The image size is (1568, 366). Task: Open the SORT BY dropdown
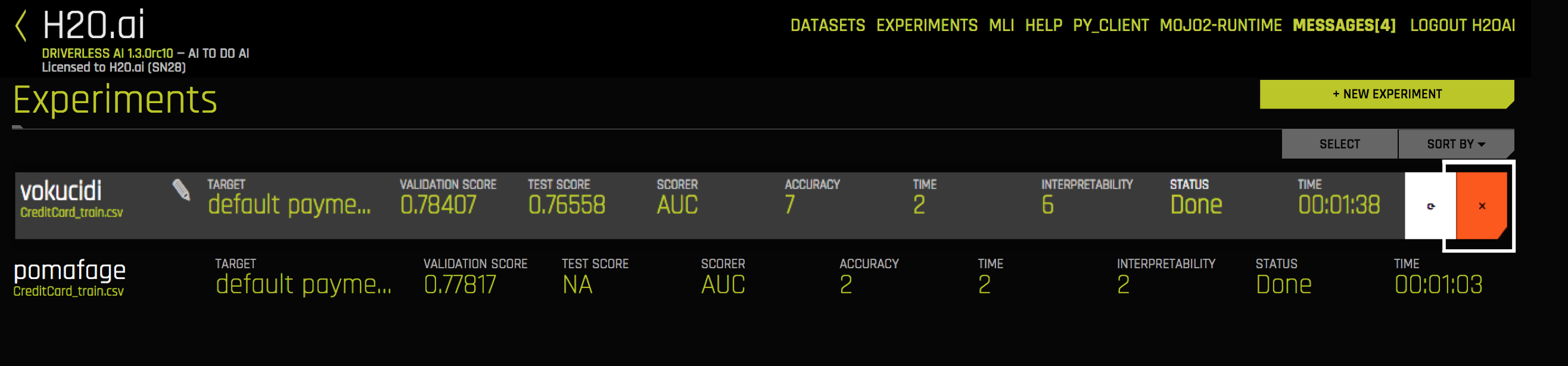(1456, 144)
